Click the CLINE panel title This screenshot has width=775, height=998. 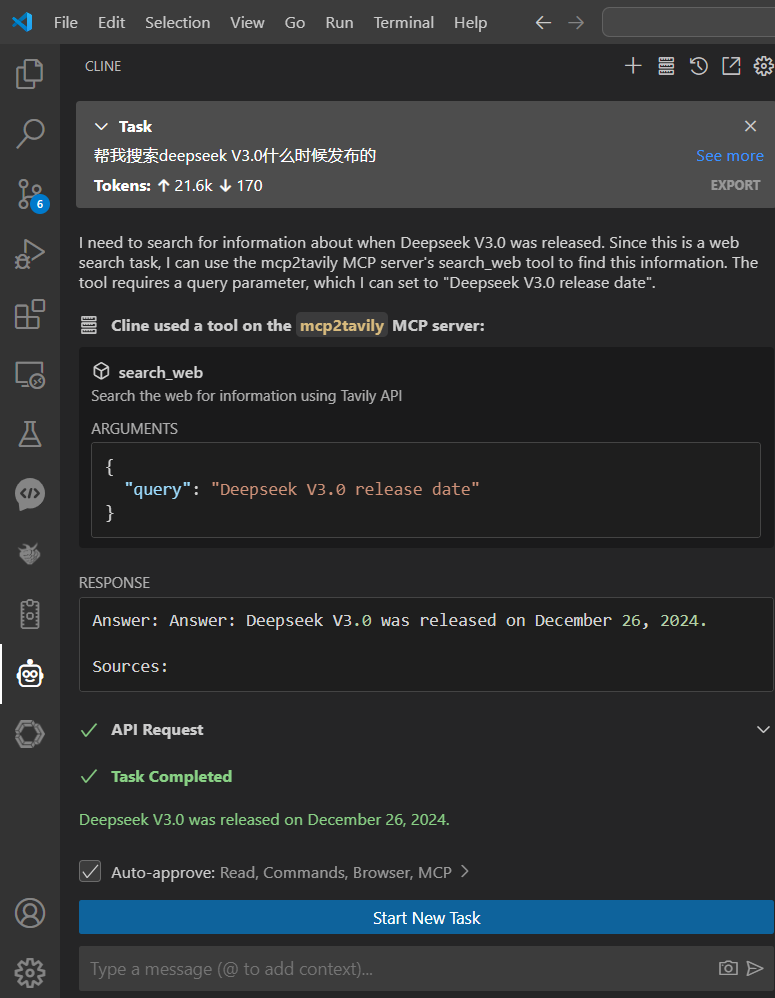click(x=103, y=66)
